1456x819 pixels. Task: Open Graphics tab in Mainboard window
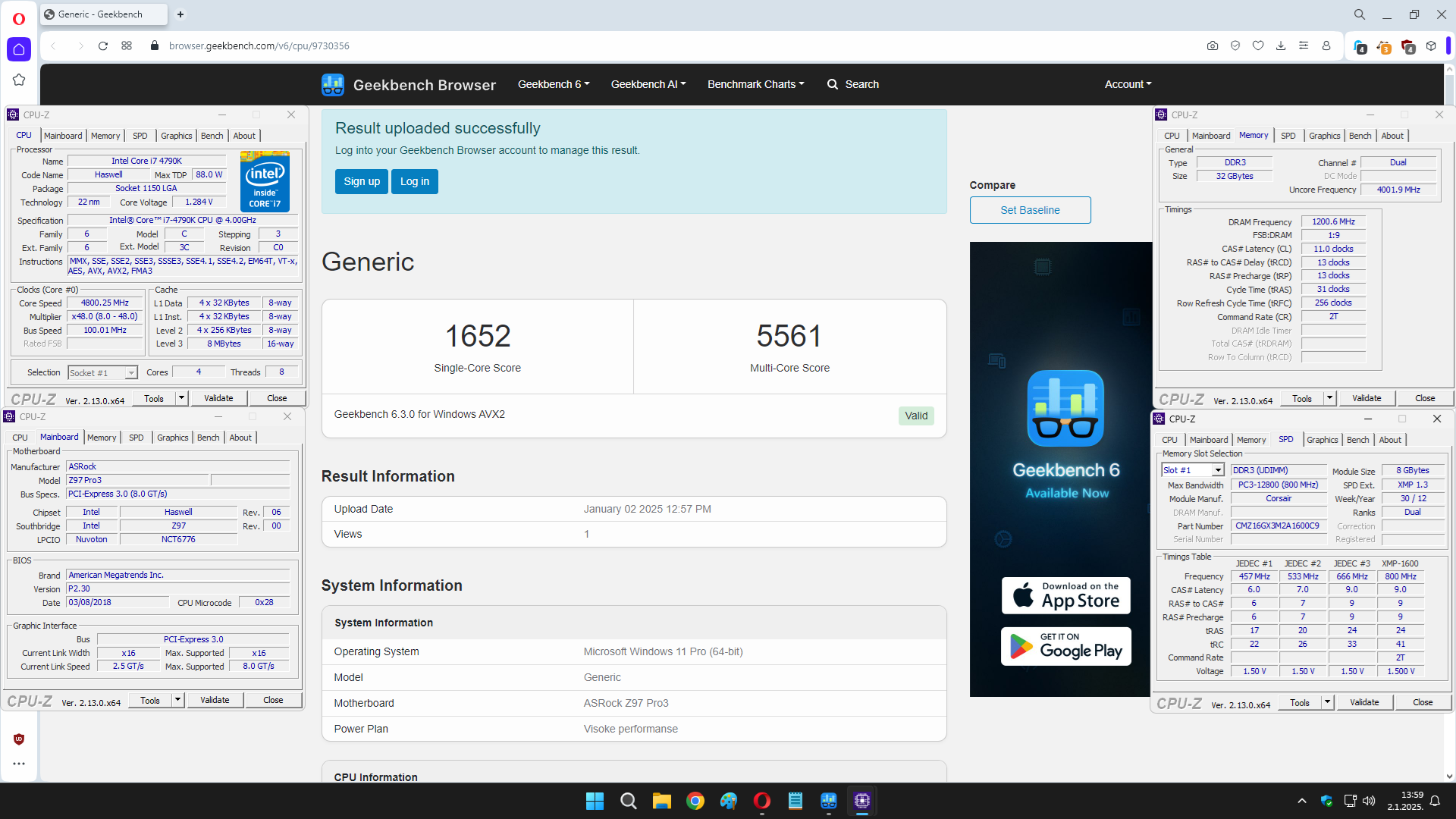click(173, 438)
